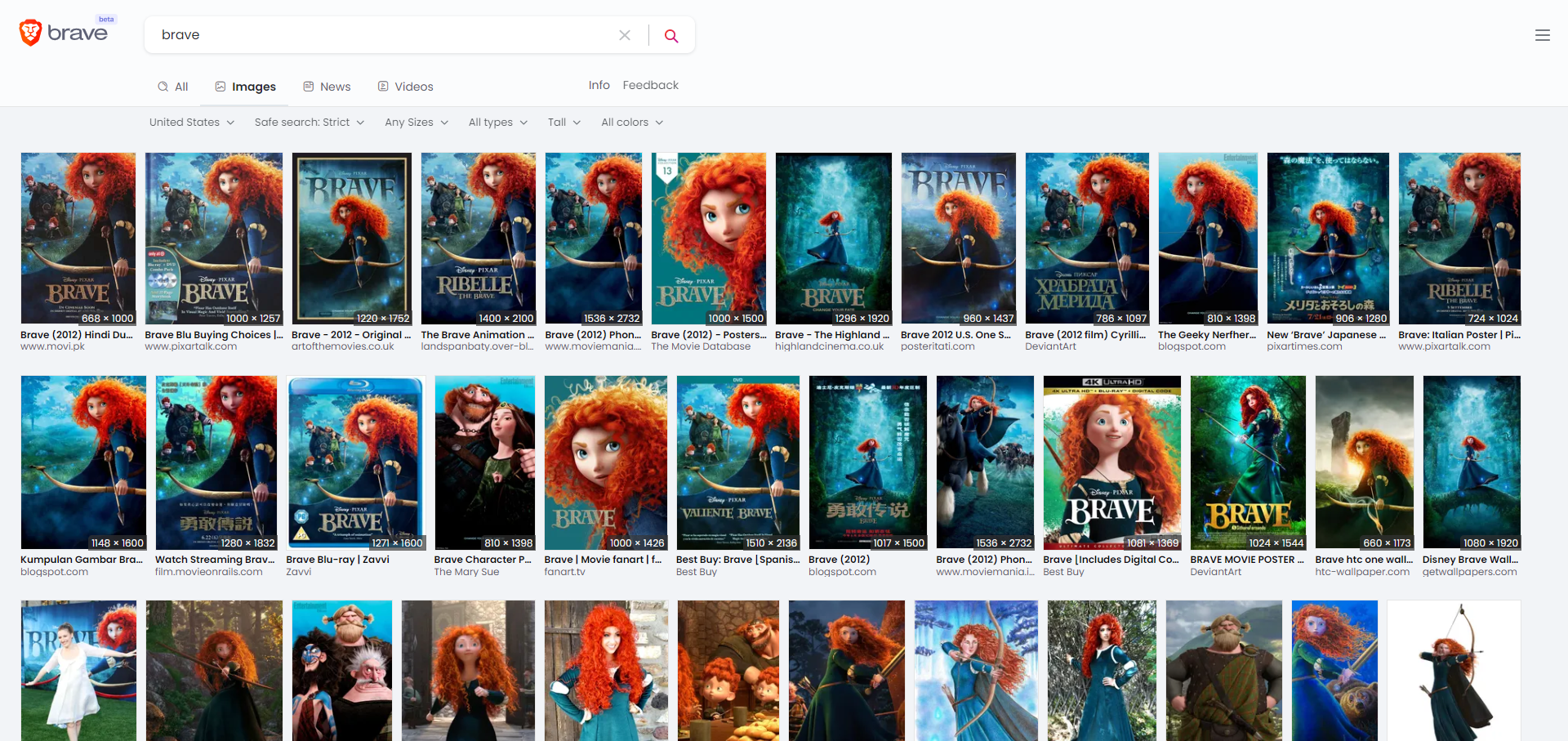Image resolution: width=1568 pixels, height=741 pixels.
Task: Click the Info link
Action: (599, 85)
